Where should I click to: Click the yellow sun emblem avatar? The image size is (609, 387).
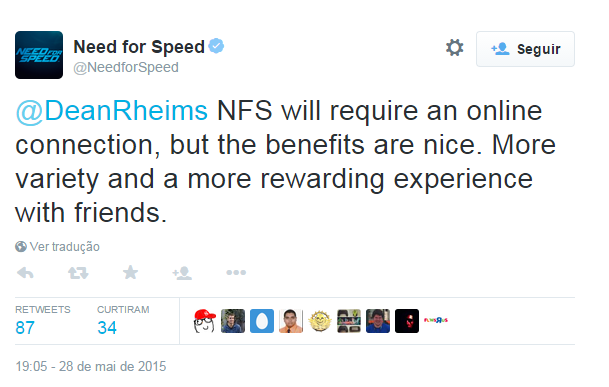tap(320, 321)
